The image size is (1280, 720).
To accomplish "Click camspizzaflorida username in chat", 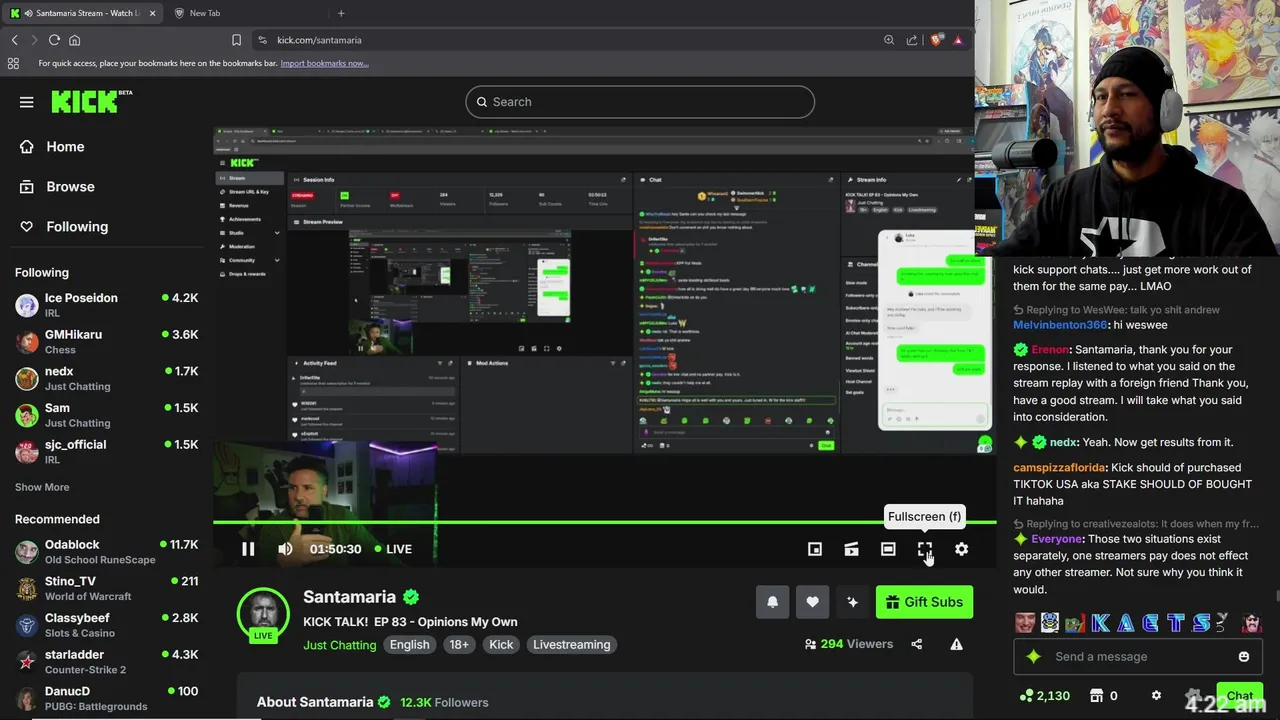I will coord(1059,467).
